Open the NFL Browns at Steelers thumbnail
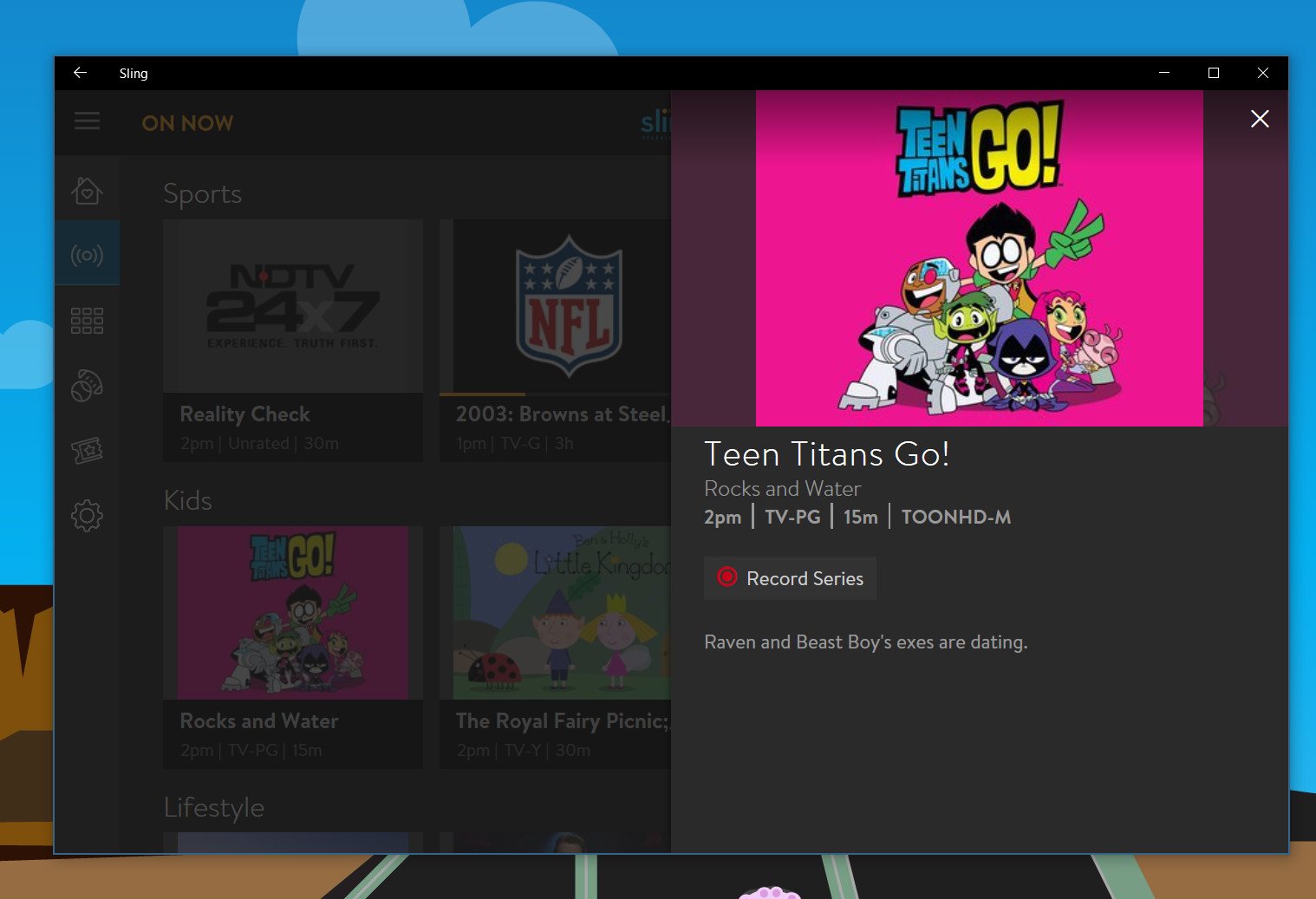This screenshot has width=1316, height=899. (556, 306)
